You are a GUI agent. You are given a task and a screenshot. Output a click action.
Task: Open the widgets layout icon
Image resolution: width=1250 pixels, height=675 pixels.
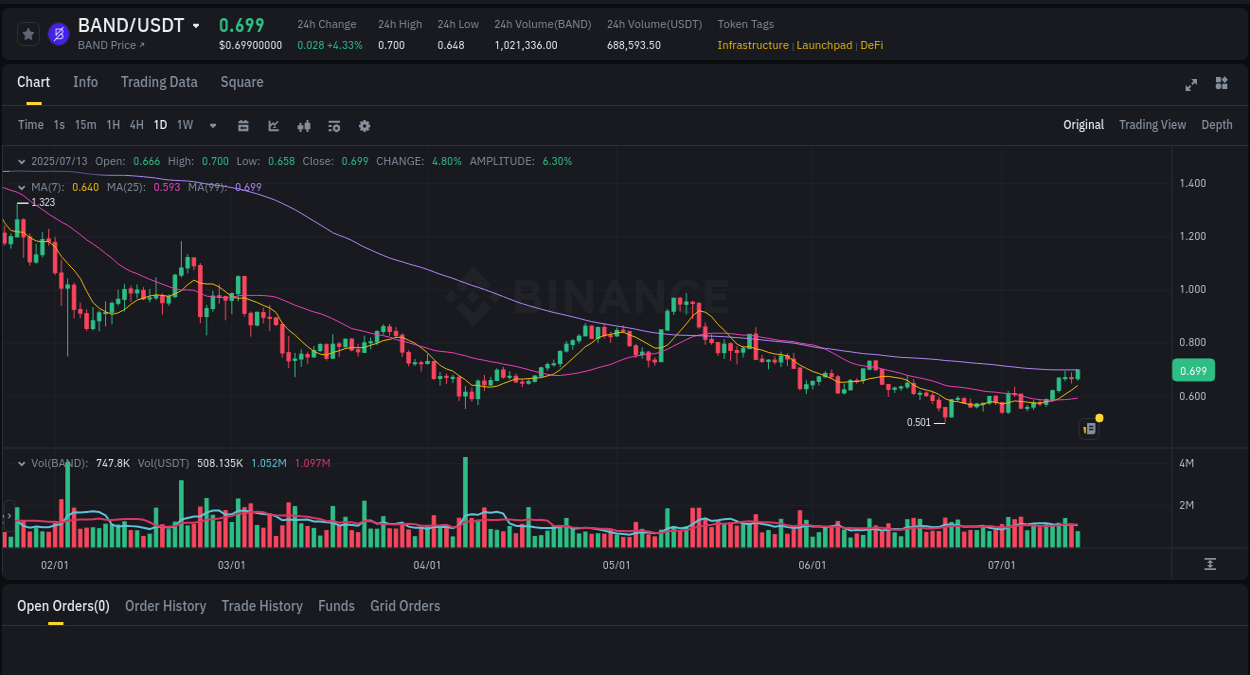pyautogui.click(x=1221, y=85)
